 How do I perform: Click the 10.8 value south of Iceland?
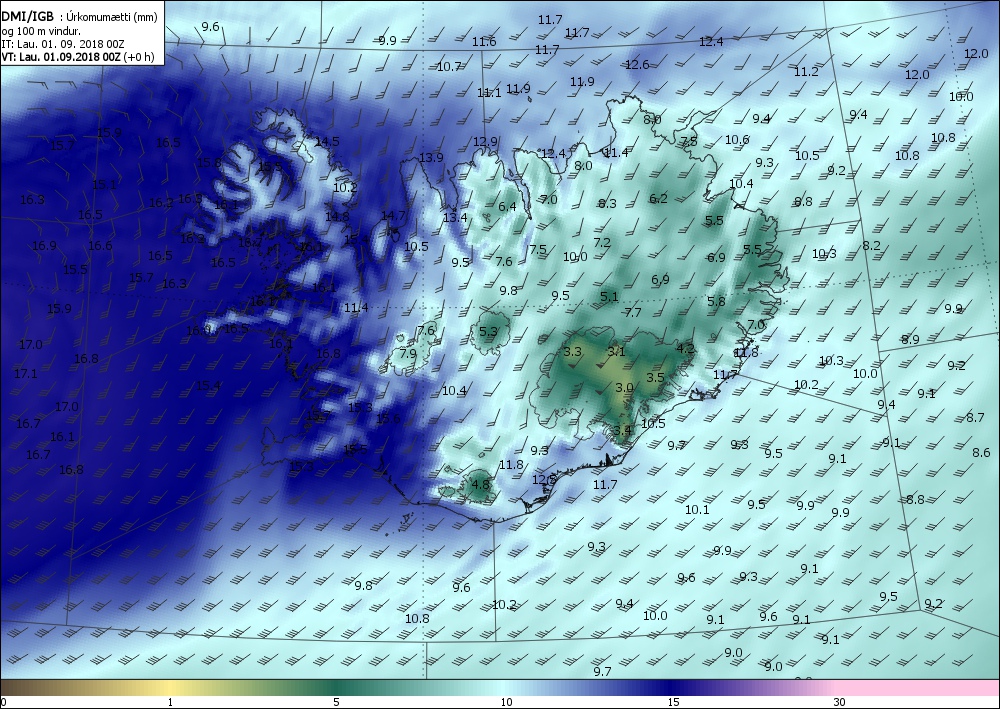(x=417, y=618)
